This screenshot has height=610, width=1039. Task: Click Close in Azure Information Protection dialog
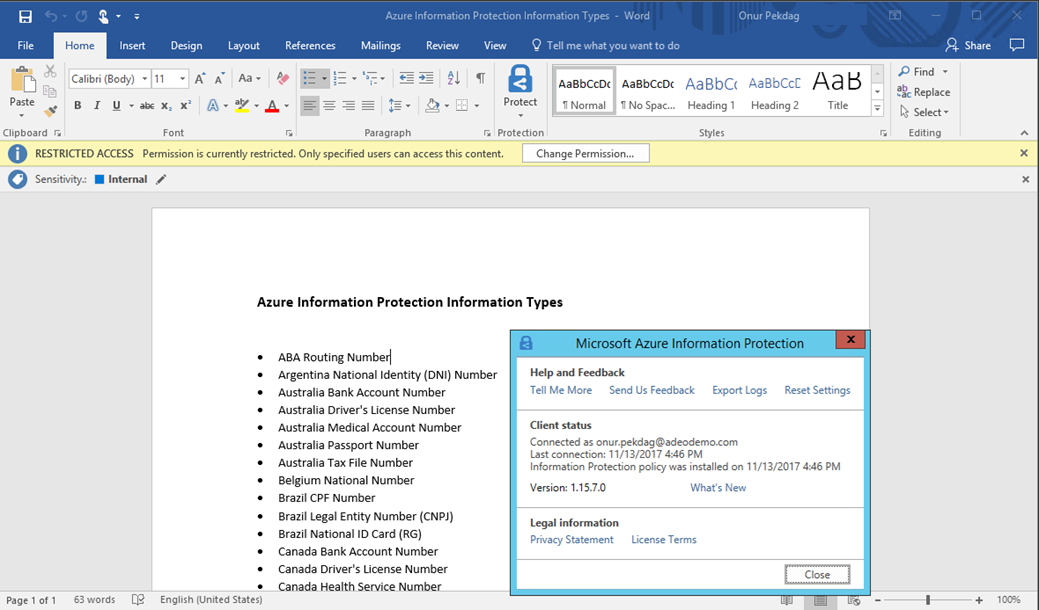(x=817, y=574)
